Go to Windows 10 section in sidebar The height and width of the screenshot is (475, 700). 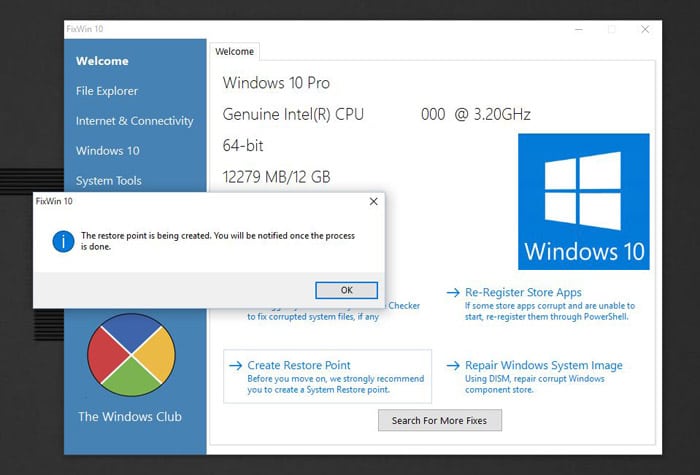pos(108,151)
